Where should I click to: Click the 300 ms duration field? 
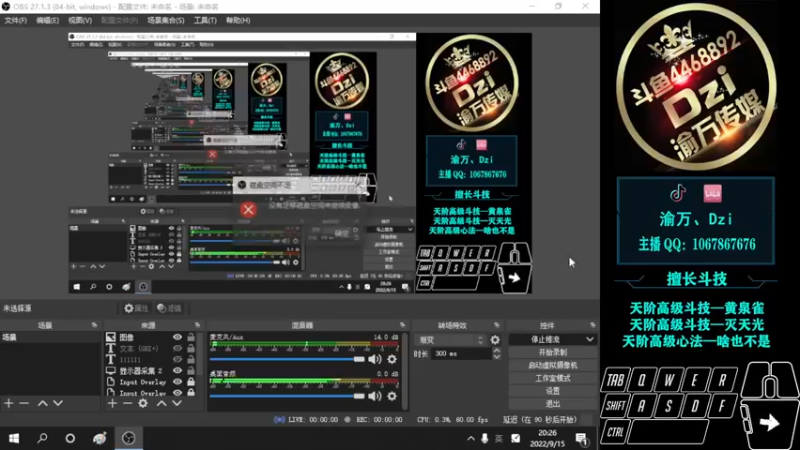click(x=461, y=354)
